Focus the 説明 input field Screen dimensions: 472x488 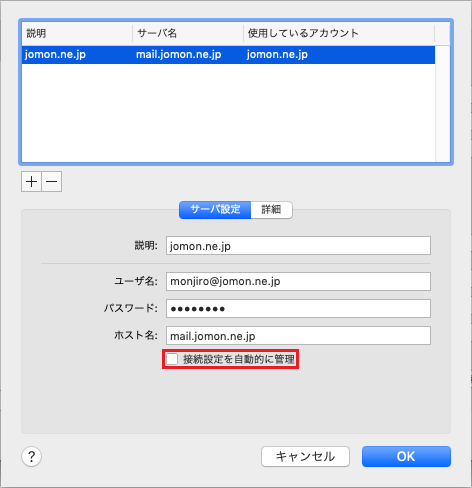coord(298,246)
